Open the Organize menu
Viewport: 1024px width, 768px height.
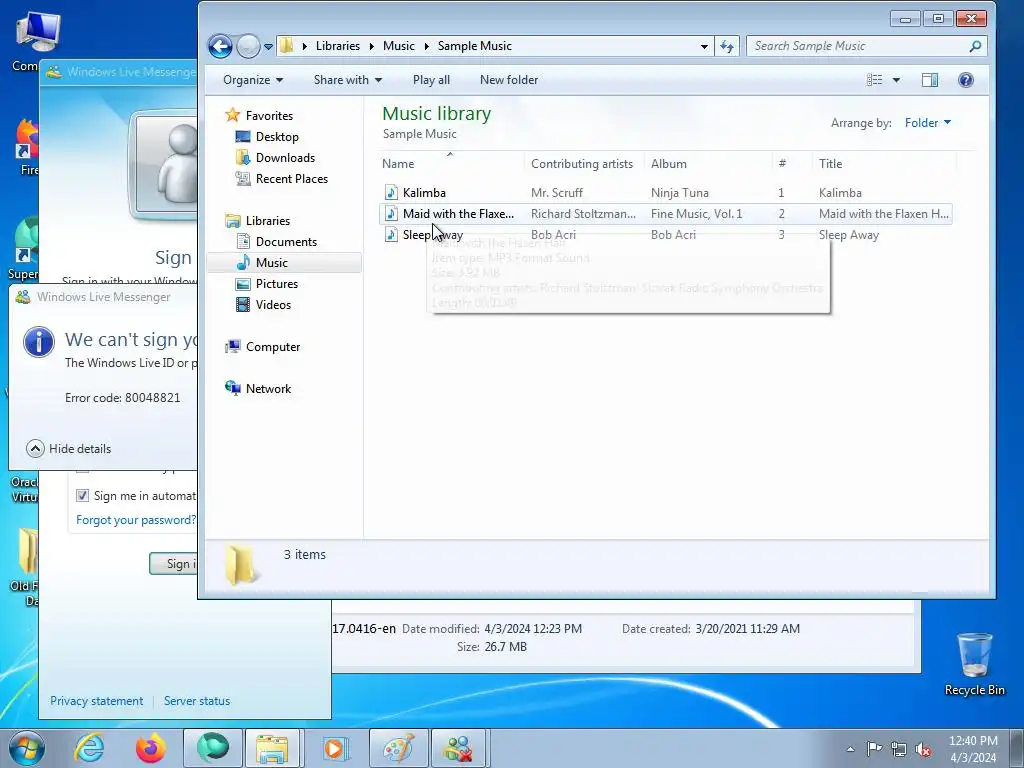[x=253, y=80]
